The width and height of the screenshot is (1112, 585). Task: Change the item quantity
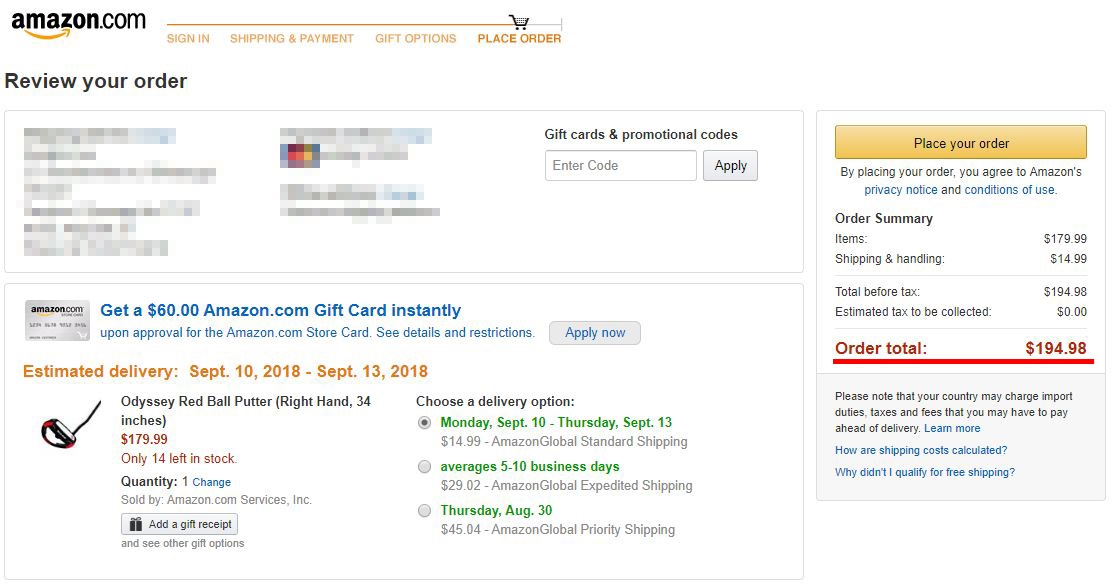tap(212, 482)
